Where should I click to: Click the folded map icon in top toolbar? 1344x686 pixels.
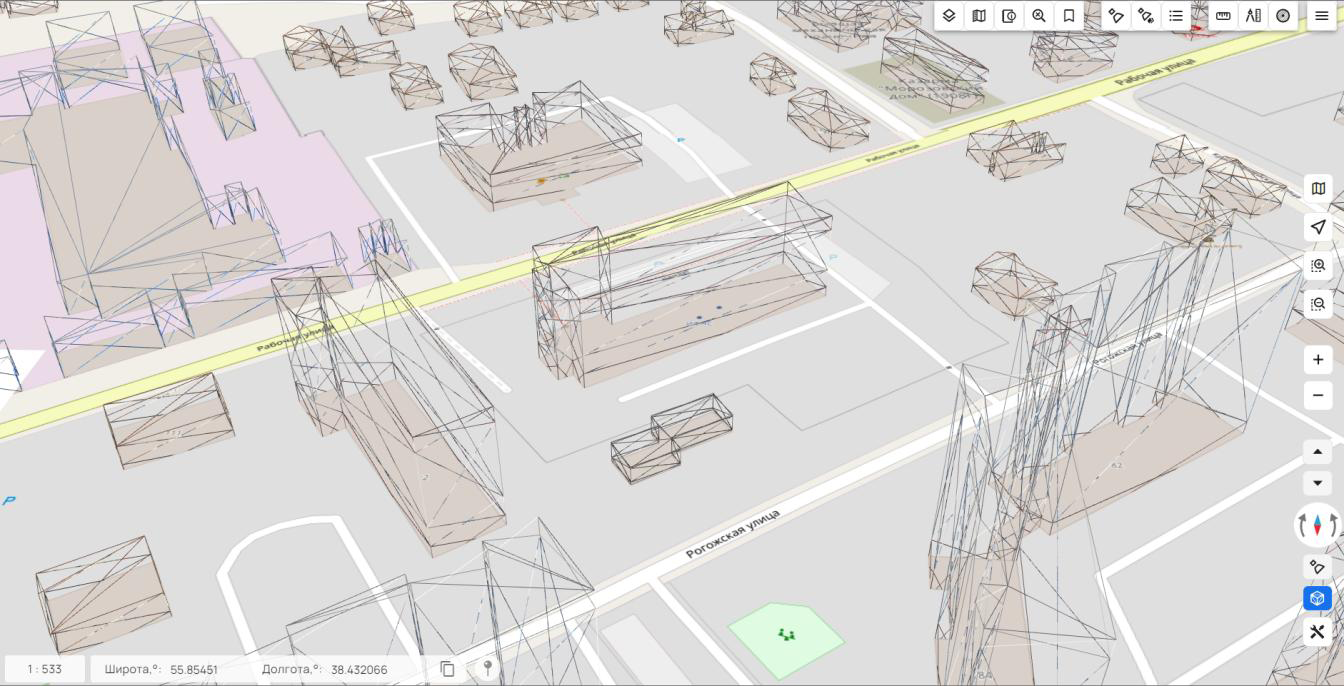coord(979,16)
